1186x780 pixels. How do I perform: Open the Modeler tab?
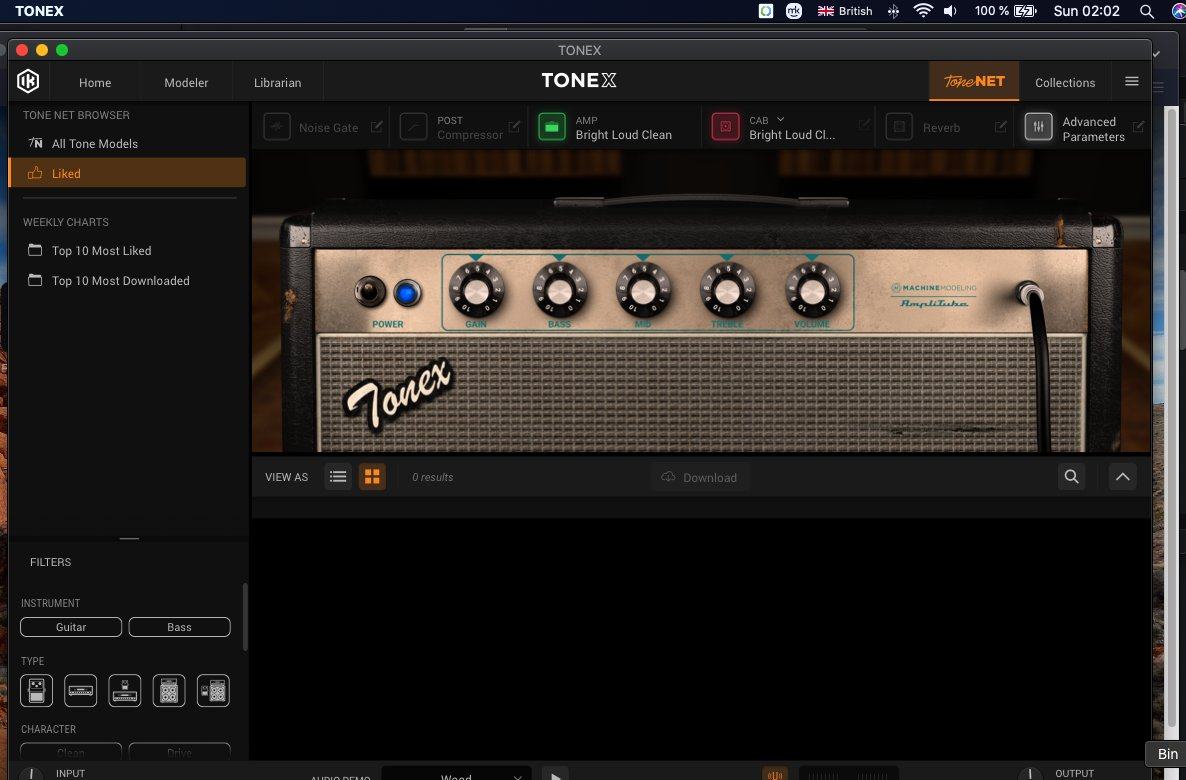(186, 83)
